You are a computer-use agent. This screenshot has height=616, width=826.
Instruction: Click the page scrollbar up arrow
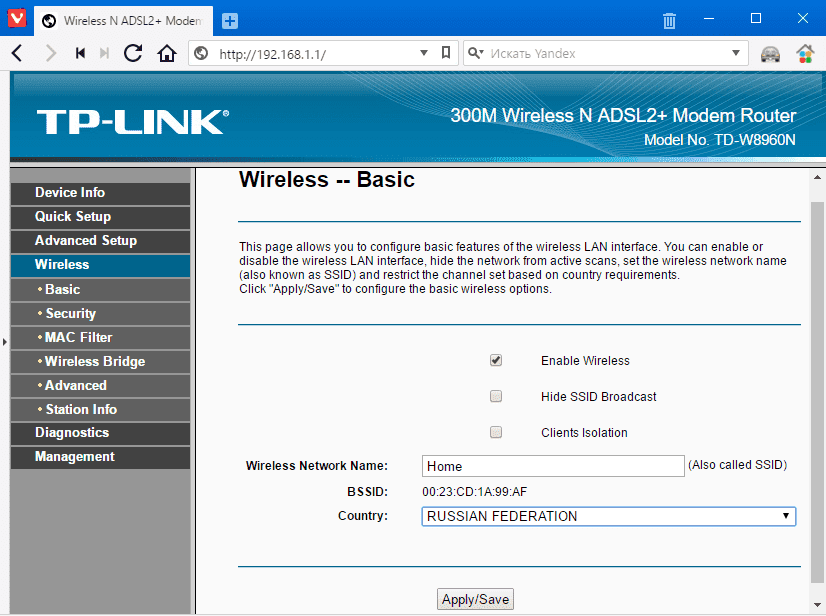(x=817, y=178)
